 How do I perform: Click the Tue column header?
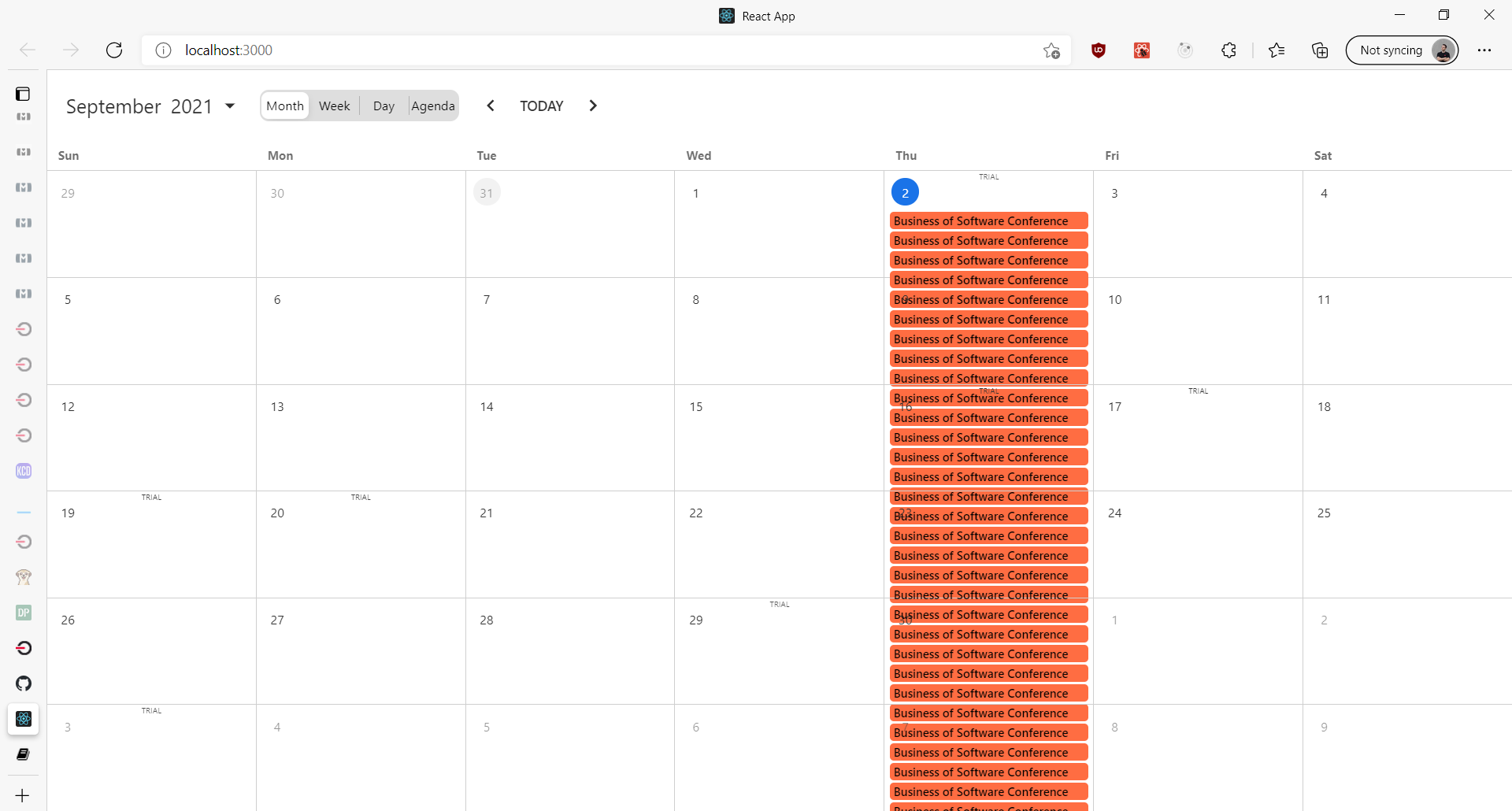pos(487,155)
